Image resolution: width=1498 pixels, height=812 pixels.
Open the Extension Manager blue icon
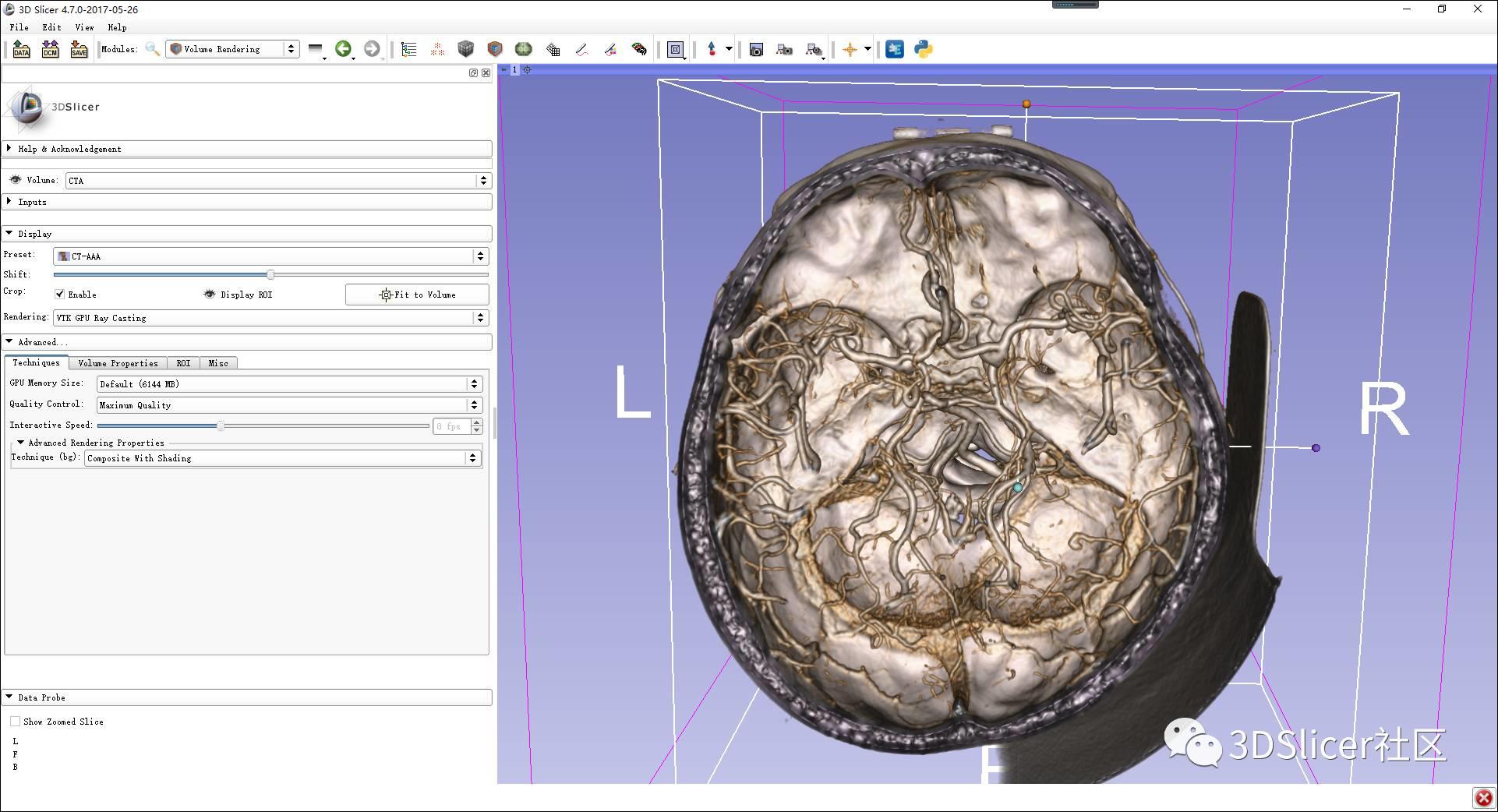(x=895, y=49)
